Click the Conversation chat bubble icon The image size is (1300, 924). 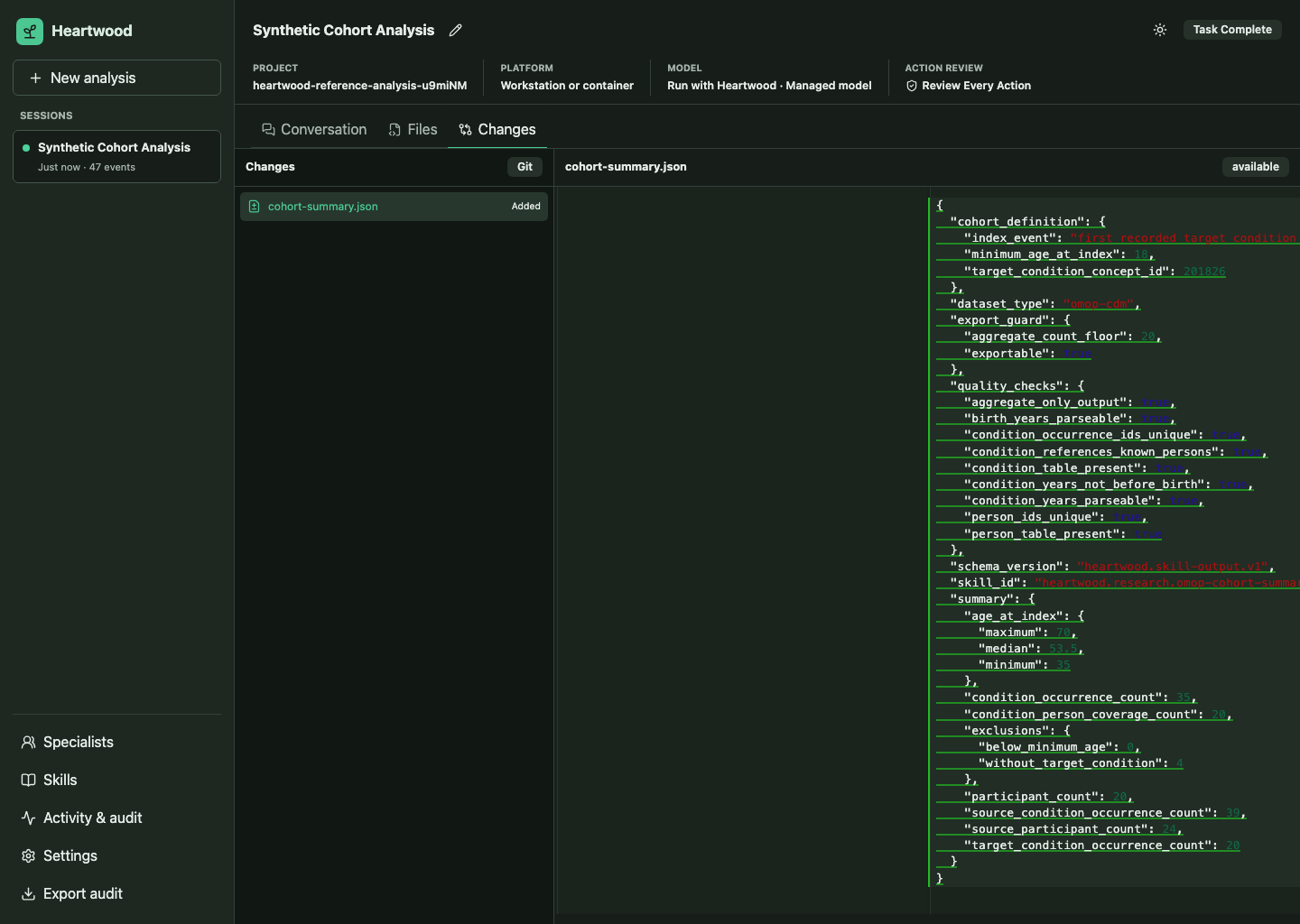tap(268, 130)
